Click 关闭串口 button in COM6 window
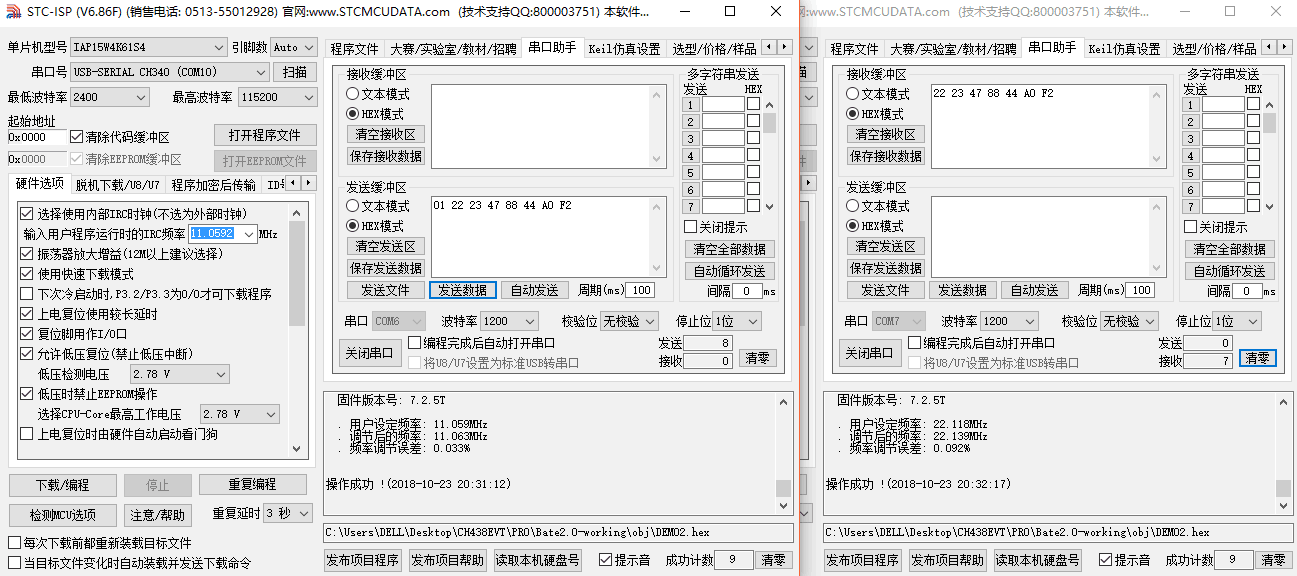 369,352
